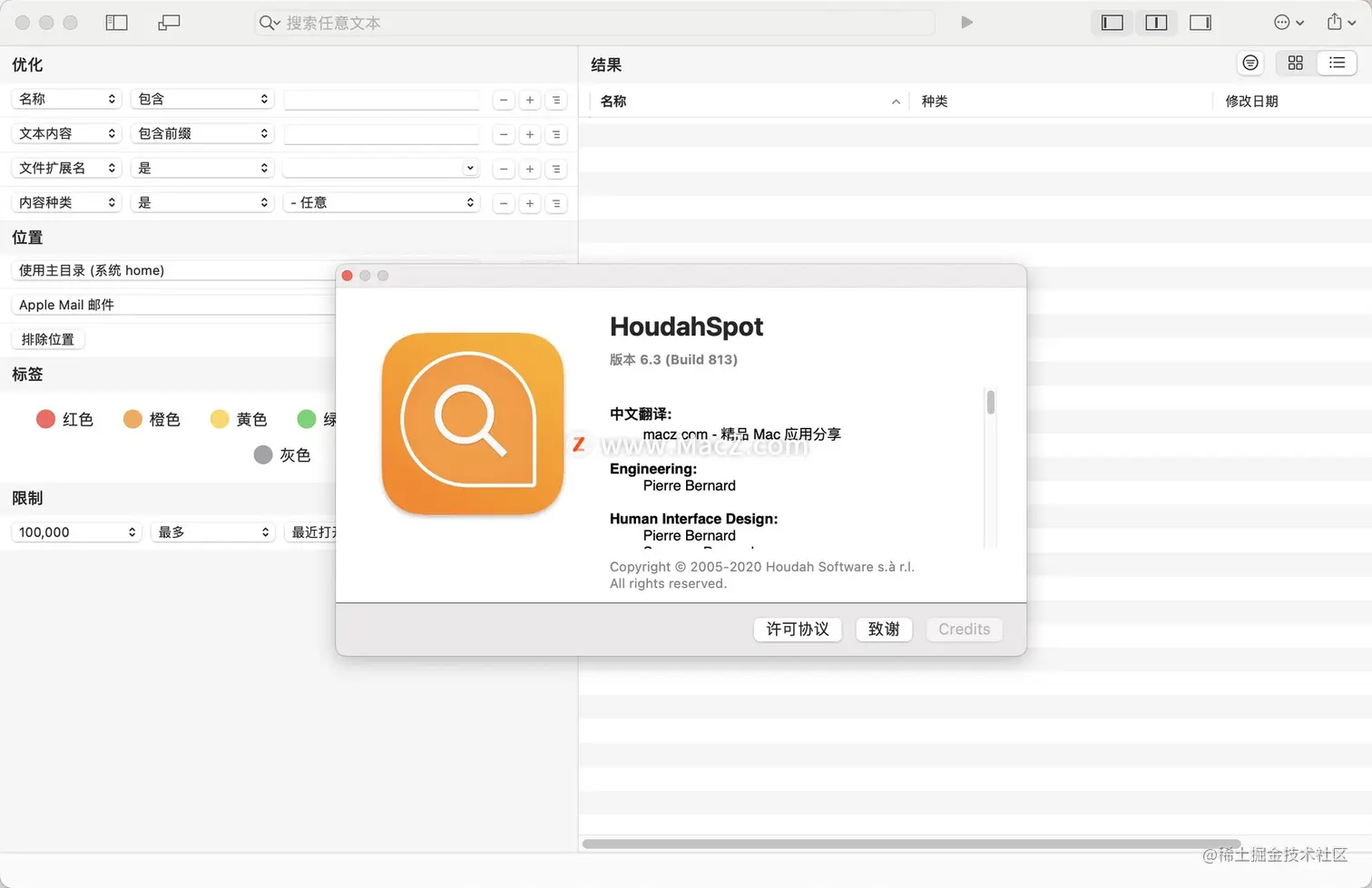The width and height of the screenshot is (1372, 888).
Task: Open the 任意 content kind dropdown
Action: [x=381, y=202]
